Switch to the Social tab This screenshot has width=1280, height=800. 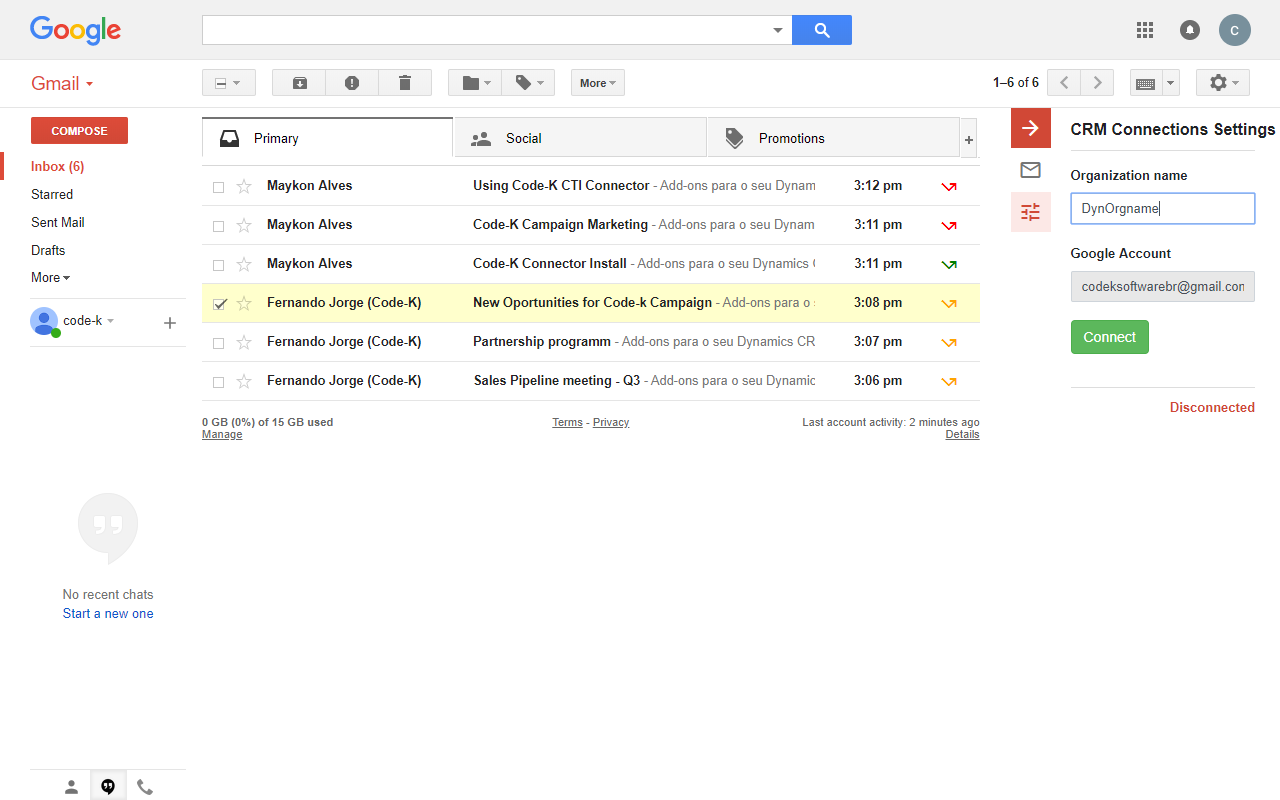[x=580, y=138]
